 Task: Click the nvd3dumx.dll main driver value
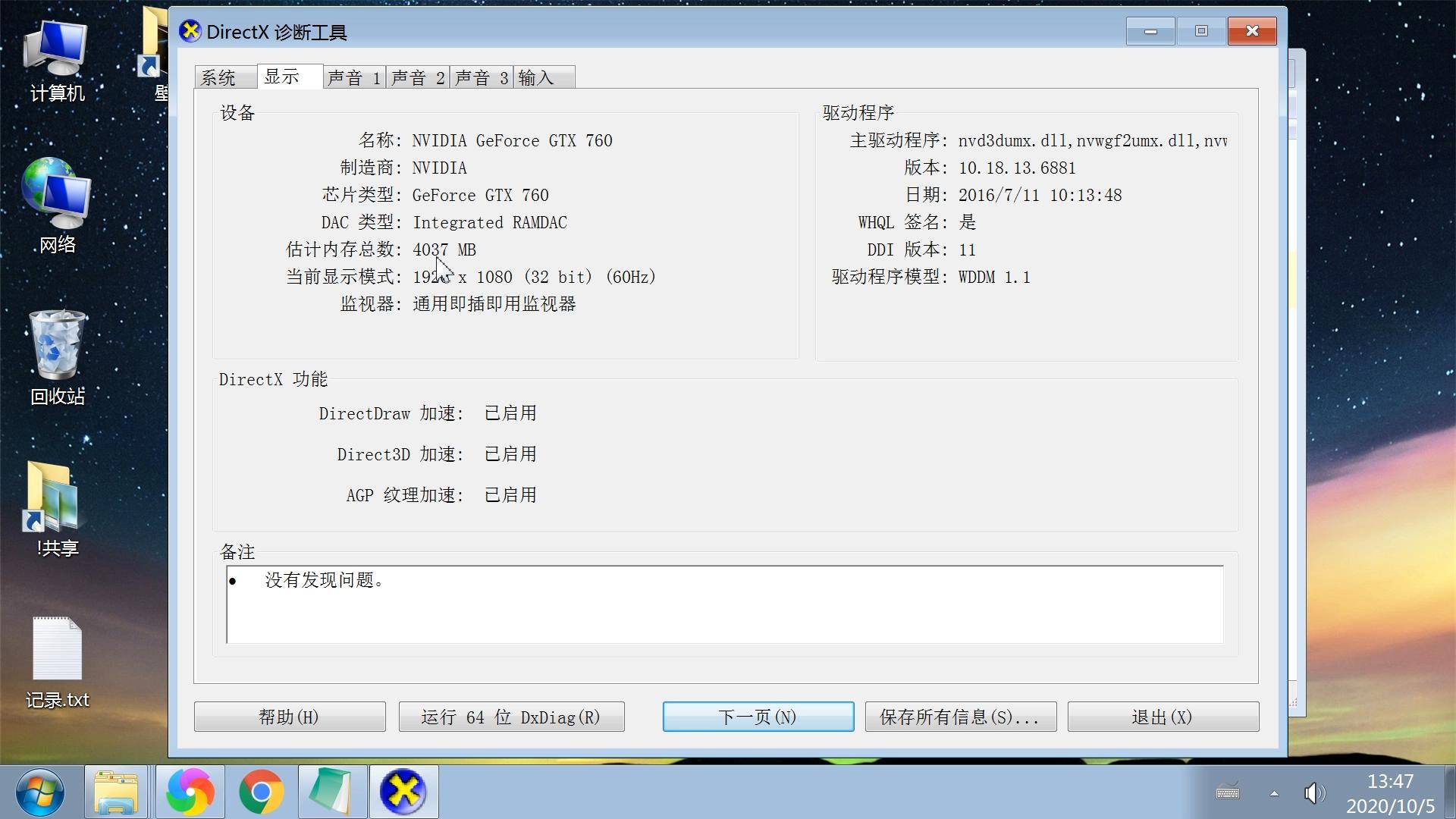pos(1092,141)
